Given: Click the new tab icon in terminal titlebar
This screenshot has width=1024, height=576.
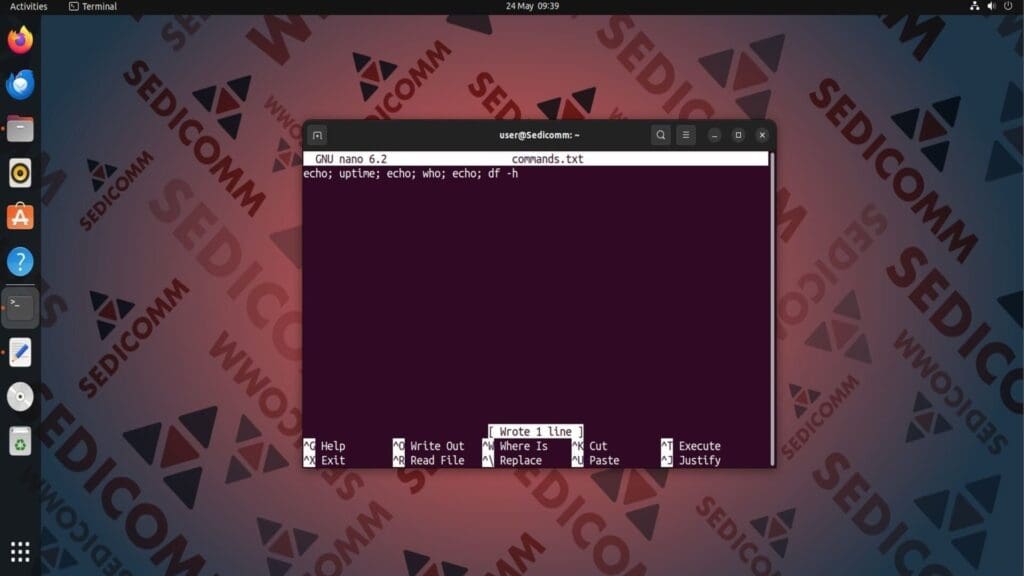Looking at the screenshot, I should [x=316, y=134].
